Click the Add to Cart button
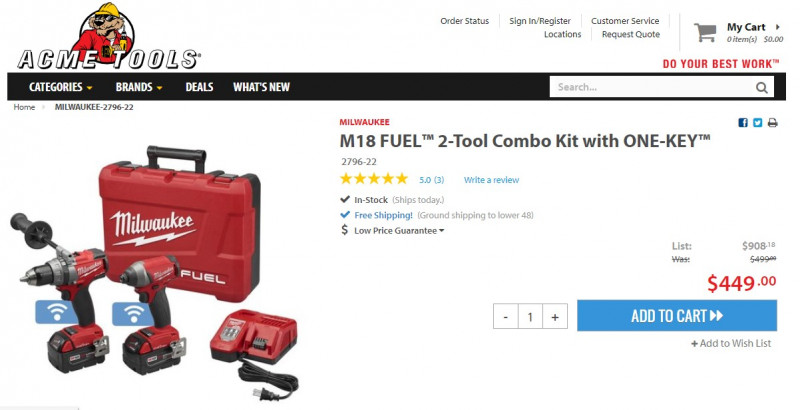 coord(677,316)
